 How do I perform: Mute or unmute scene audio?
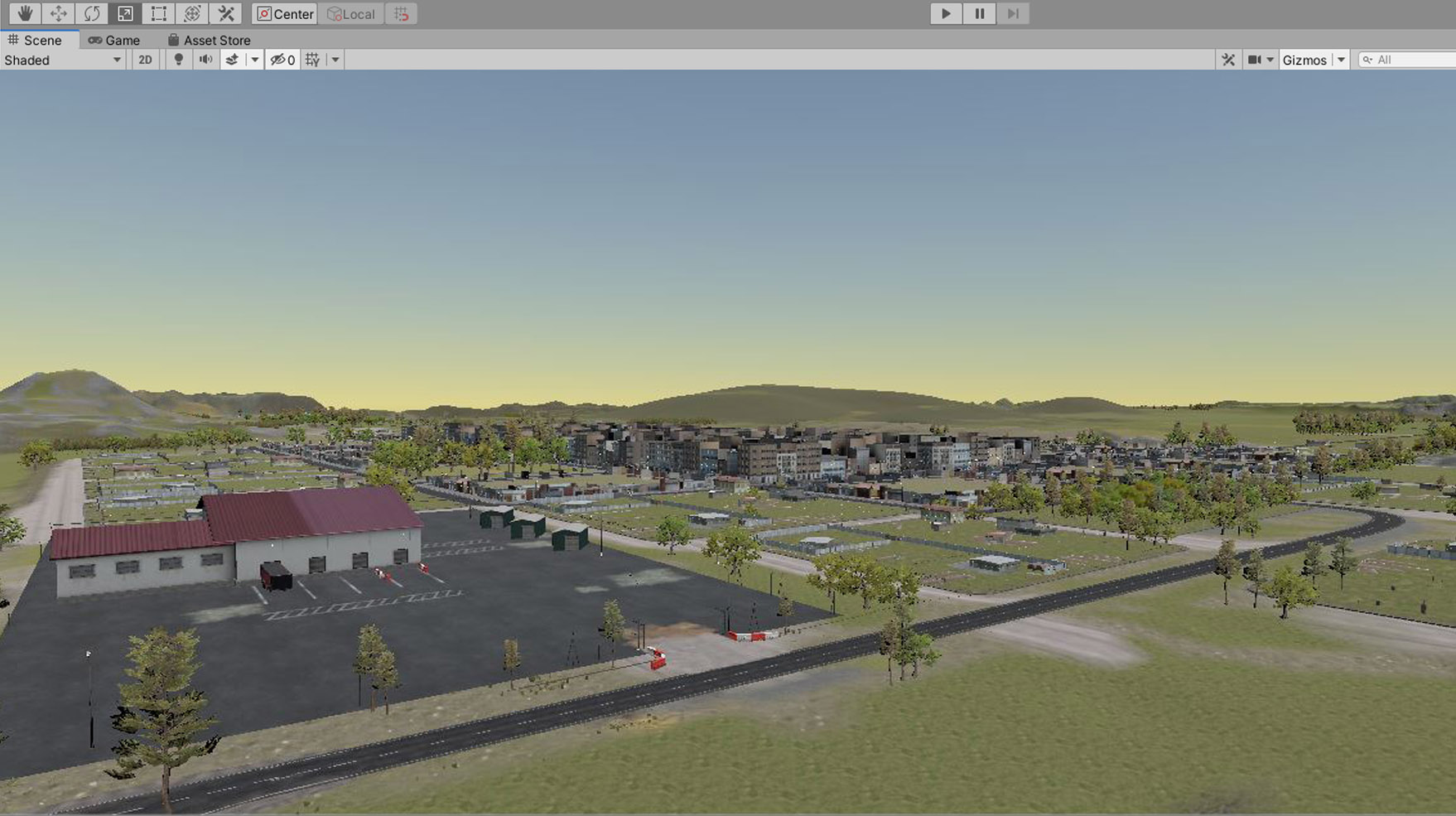205,60
